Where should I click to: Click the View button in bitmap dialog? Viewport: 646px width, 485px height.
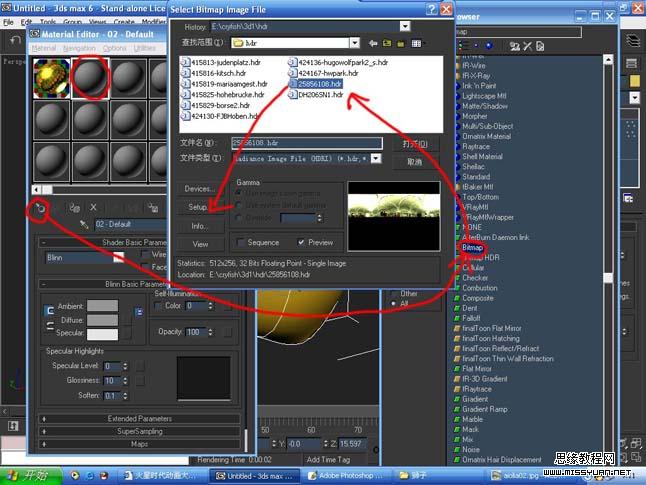(x=200, y=244)
